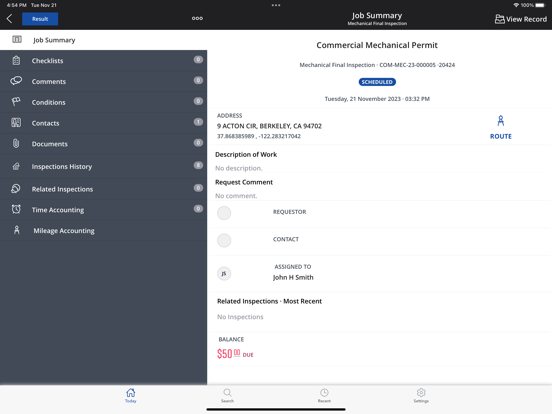This screenshot has height=414, width=552.
Task: Click the blue Result button
Action: tap(40, 19)
